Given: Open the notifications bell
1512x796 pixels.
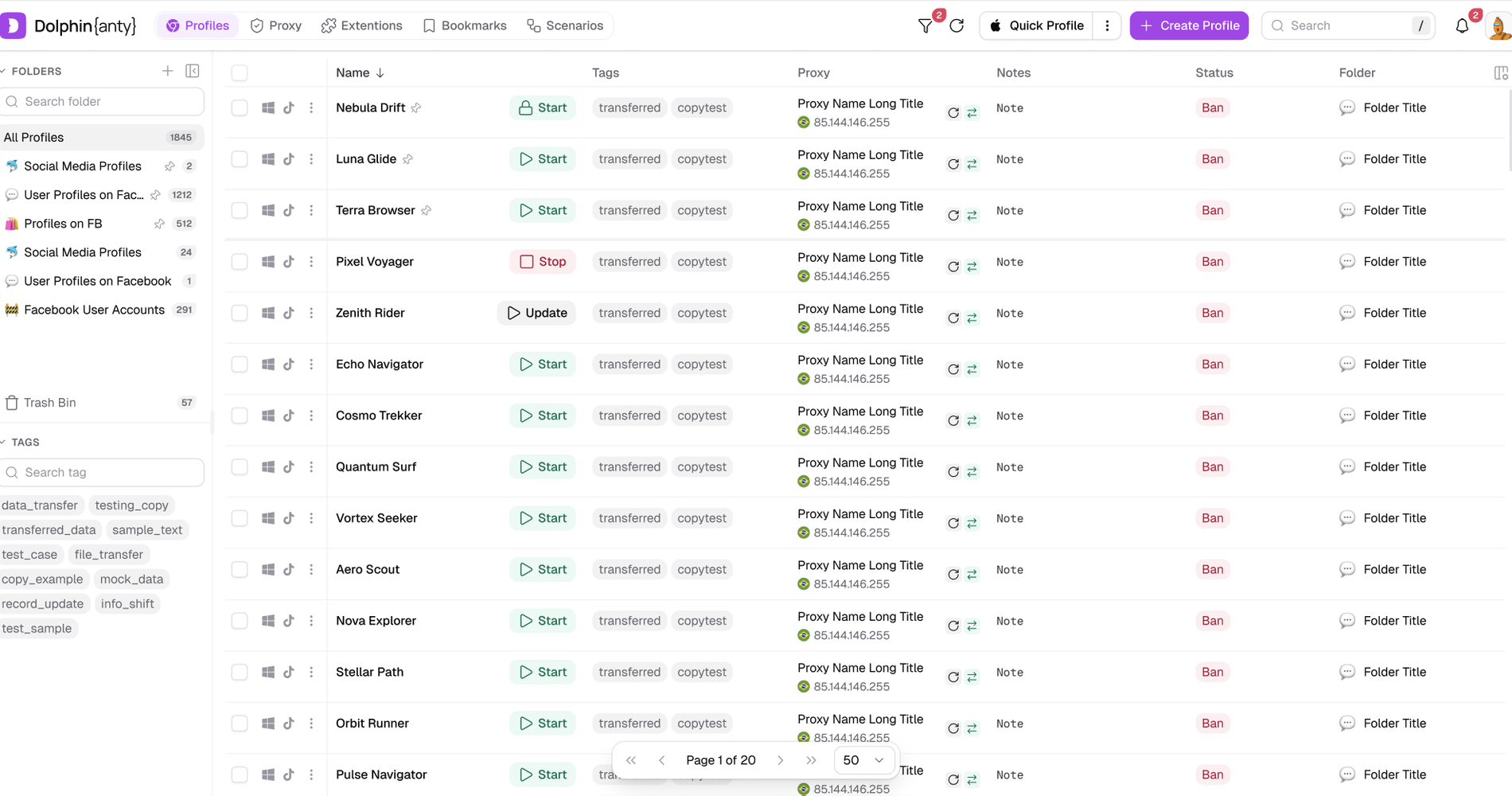Looking at the screenshot, I should (x=1462, y=25).
